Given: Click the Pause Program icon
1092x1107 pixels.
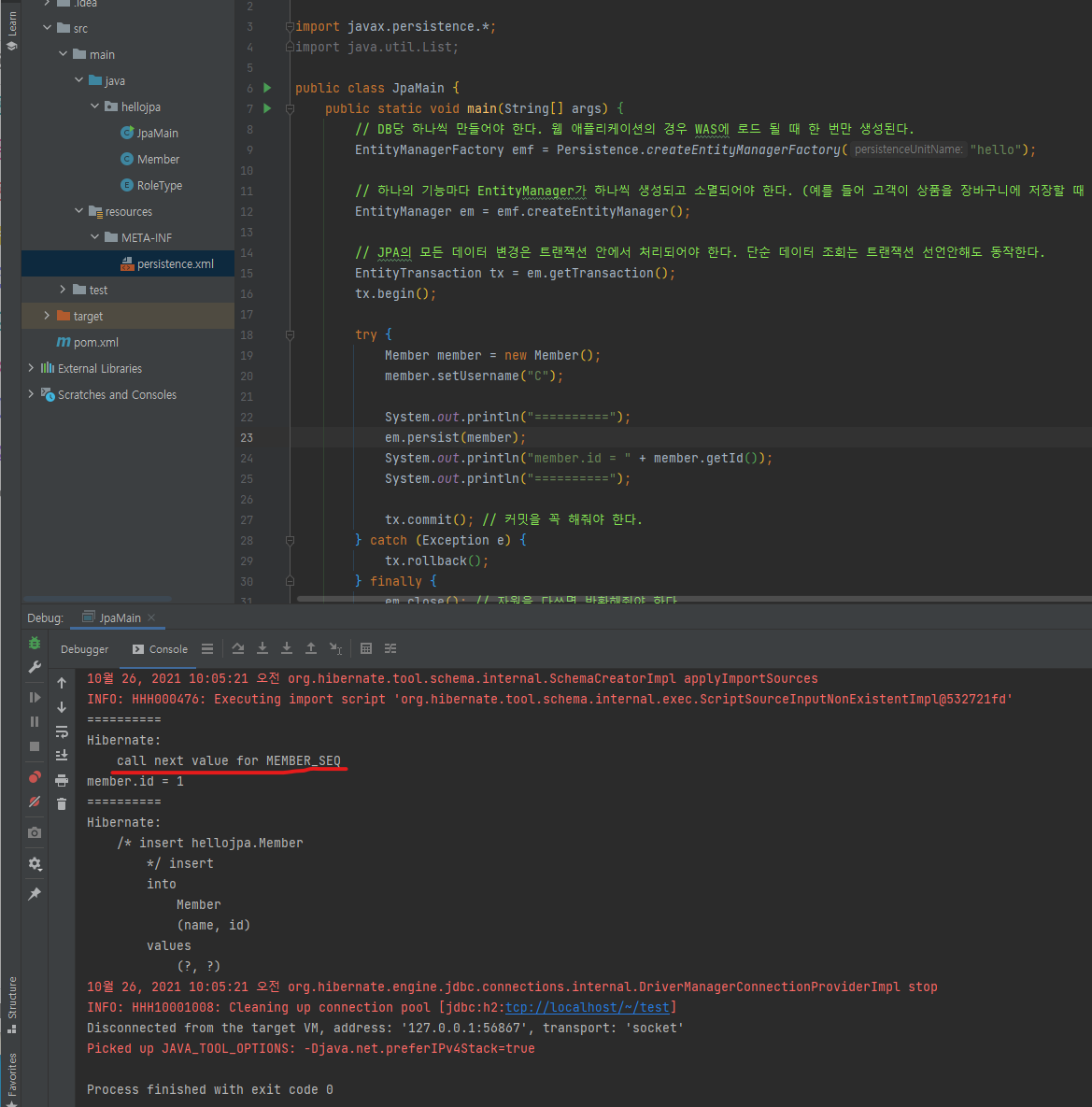Looking at the screenshot, I should 35,721.
